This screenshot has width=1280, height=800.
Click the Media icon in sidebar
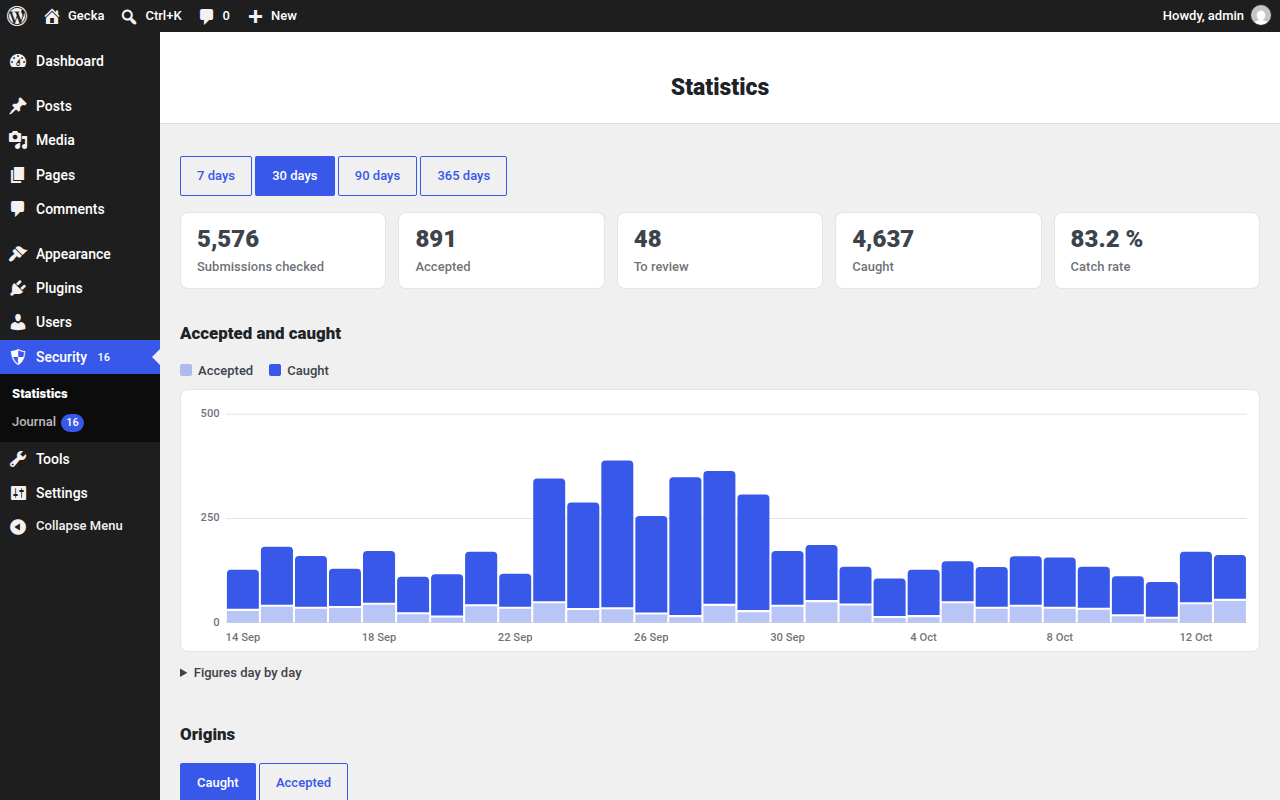click(18, 140)
